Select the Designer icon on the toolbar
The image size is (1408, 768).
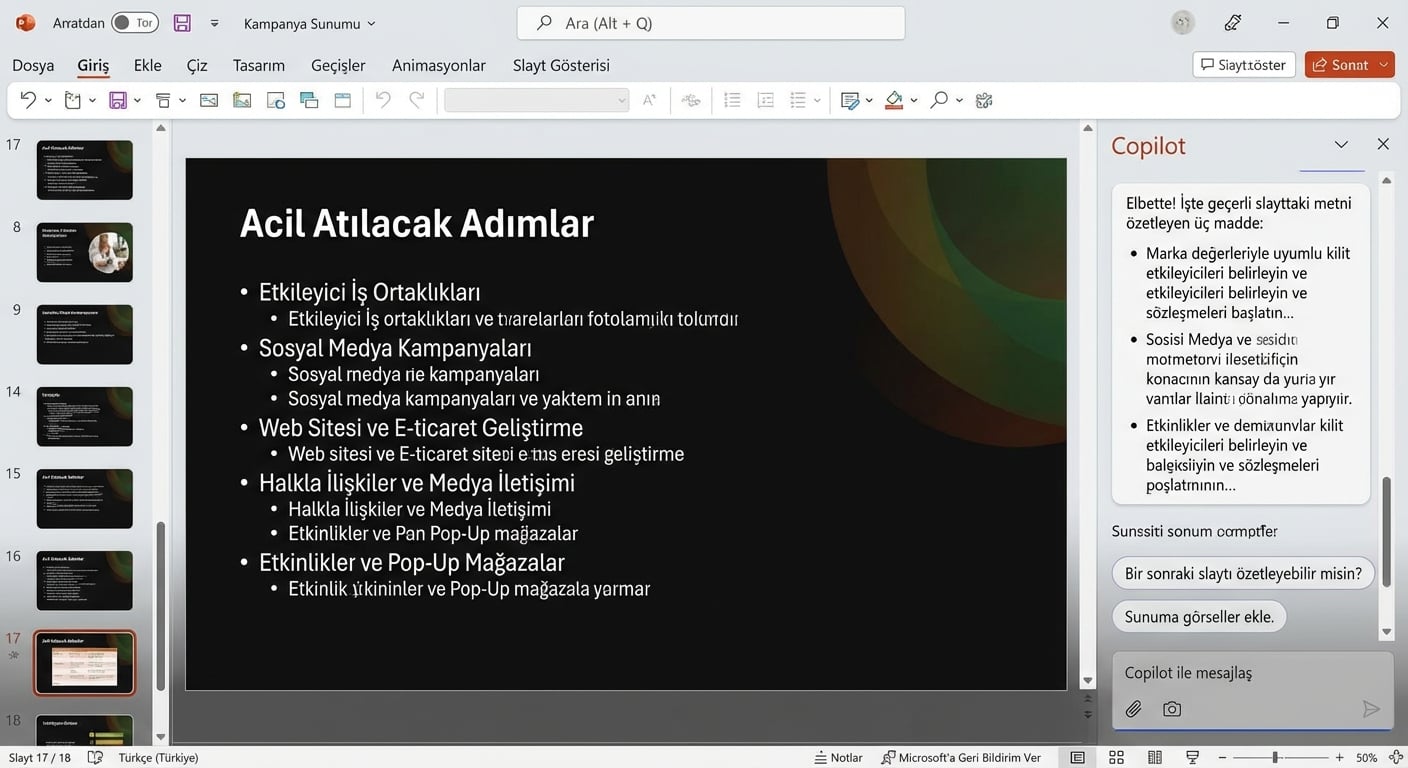coord(983,99)
